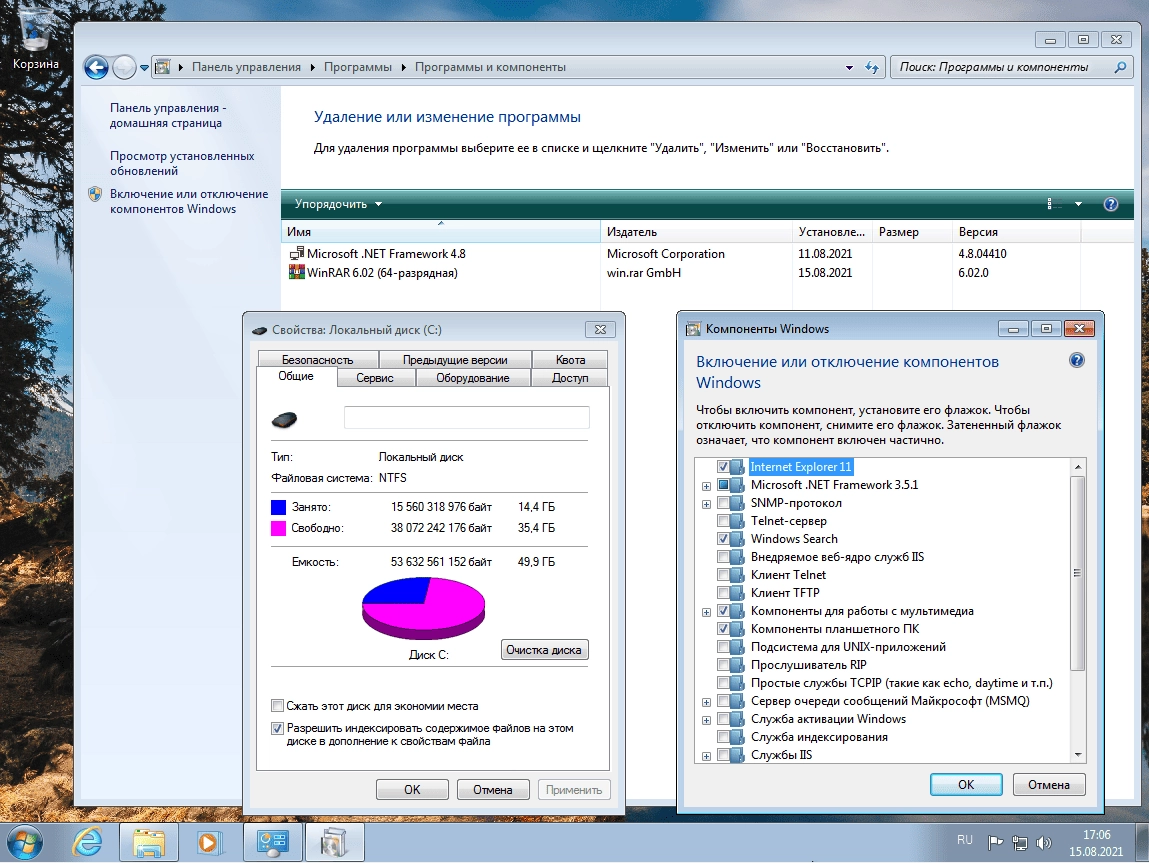Check 'Сжать этот диск для экономии места'
Viewport: 1149px width, 863px height.
(x=277, y=705)
